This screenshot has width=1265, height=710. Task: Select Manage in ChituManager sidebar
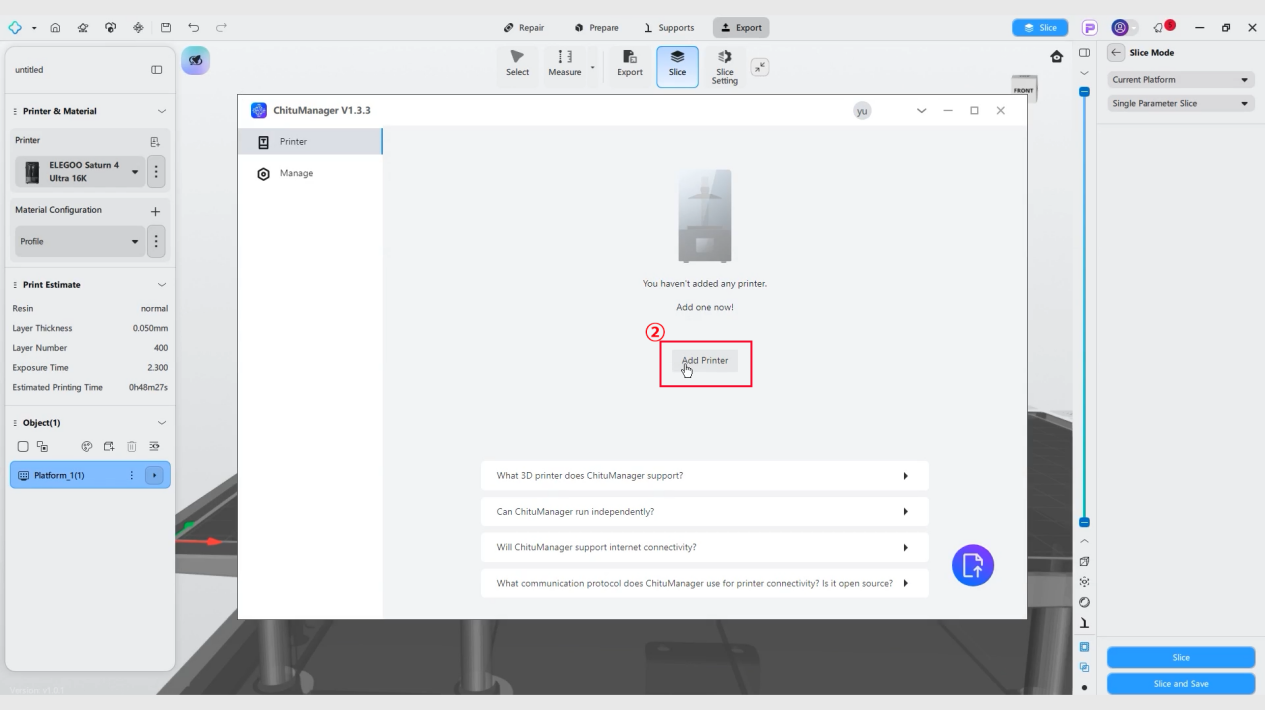coord(310,173)
